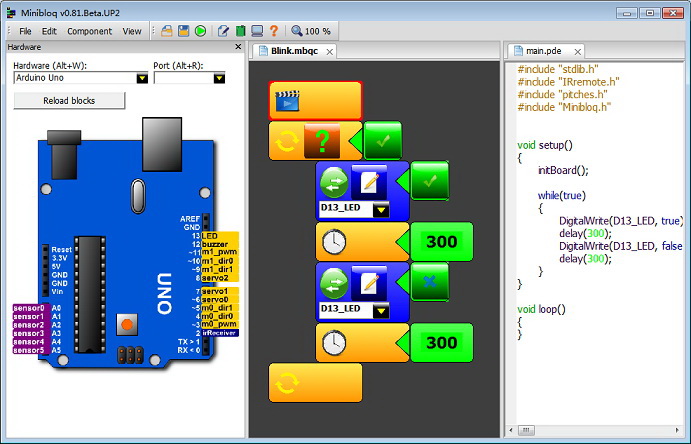
Task: Open the Port dropdown list
Action: [217, 78]
